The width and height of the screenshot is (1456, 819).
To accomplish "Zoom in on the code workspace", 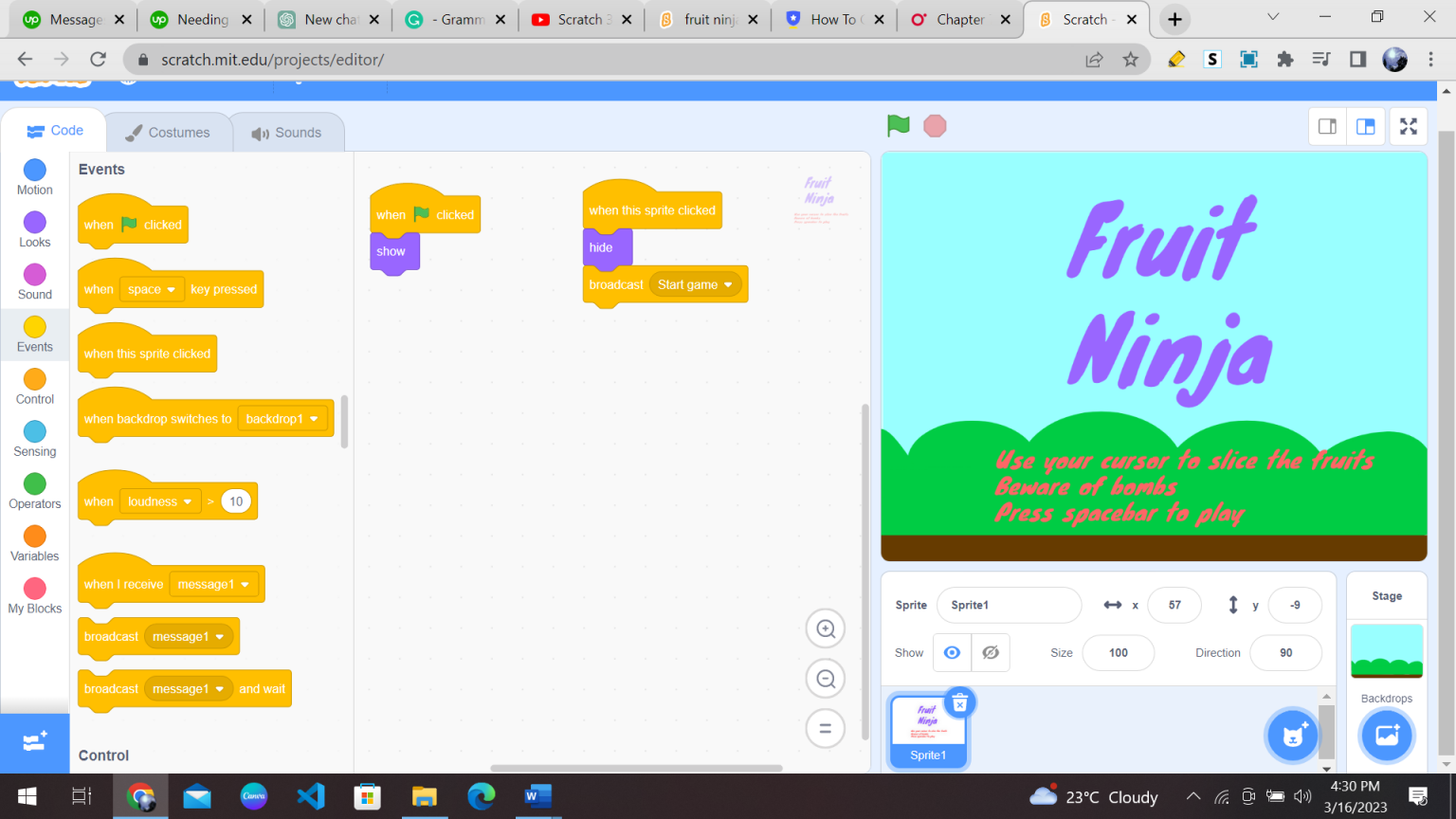I will tap(825, 628).
